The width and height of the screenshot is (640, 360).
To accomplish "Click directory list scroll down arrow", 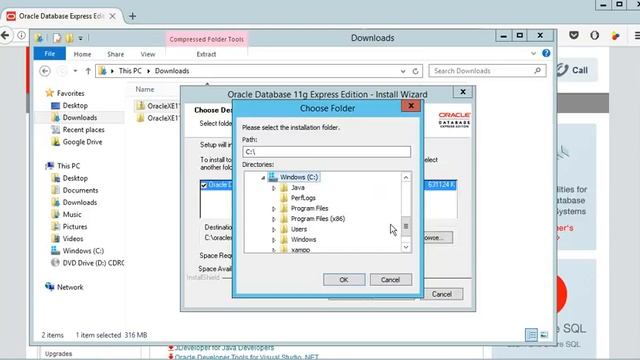I will click(406, 247).
